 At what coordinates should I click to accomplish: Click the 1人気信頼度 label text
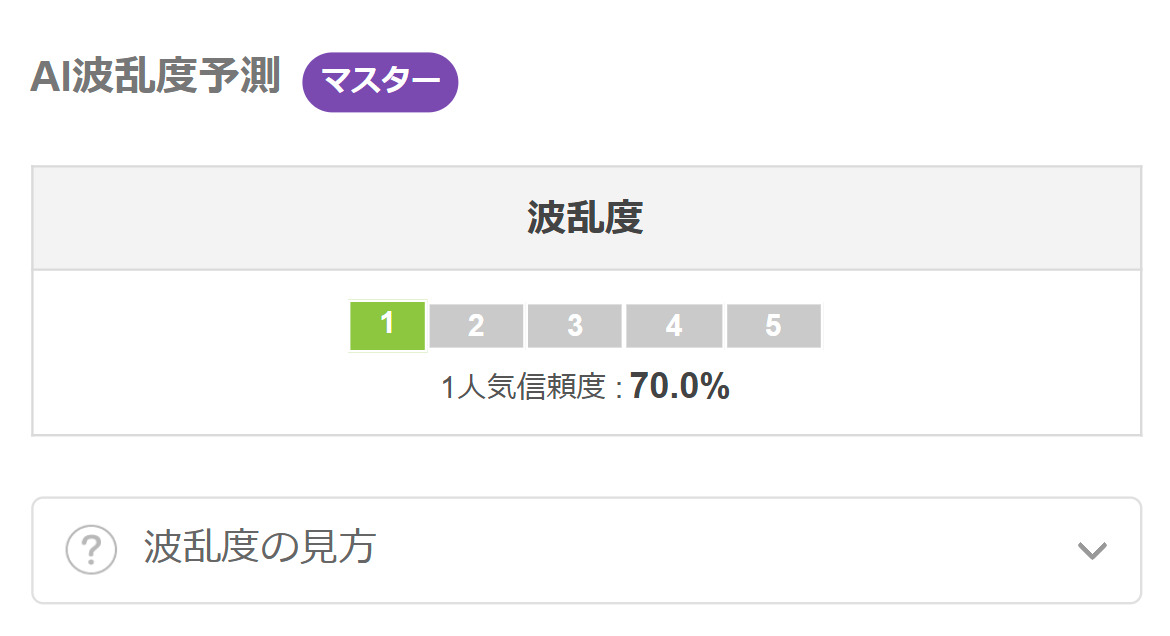click(524, 387)
